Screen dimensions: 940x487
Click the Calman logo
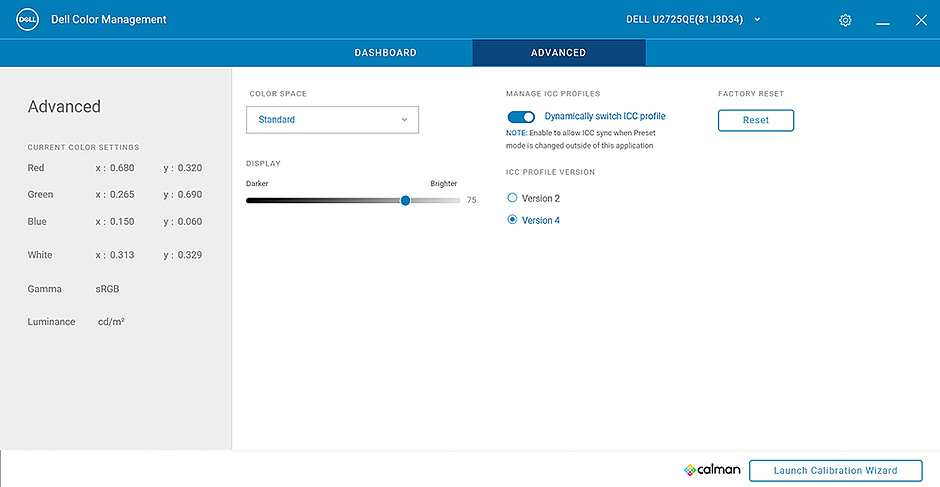click(x=712, y=470)
